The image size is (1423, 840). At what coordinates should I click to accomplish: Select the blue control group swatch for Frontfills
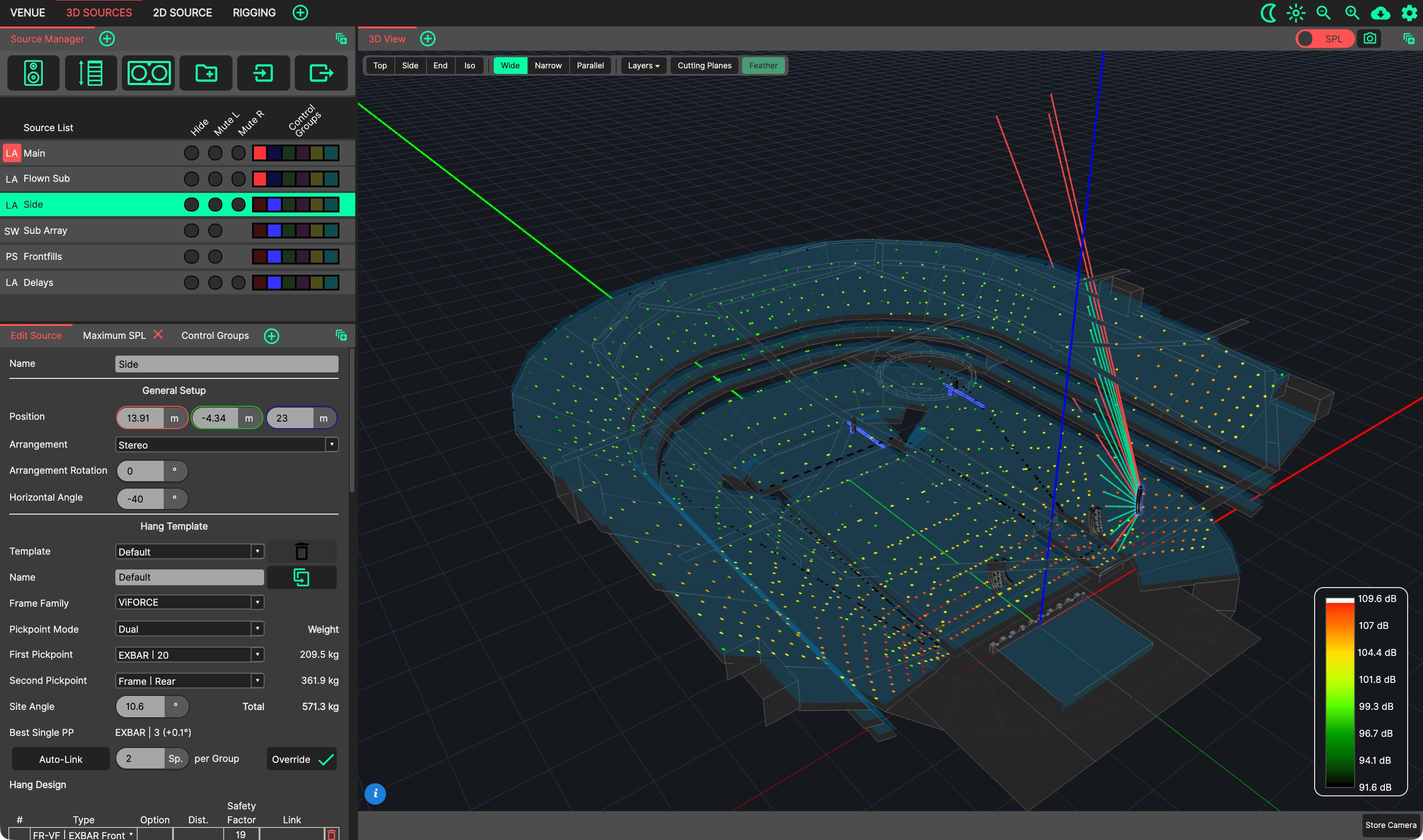pos(274,257)
